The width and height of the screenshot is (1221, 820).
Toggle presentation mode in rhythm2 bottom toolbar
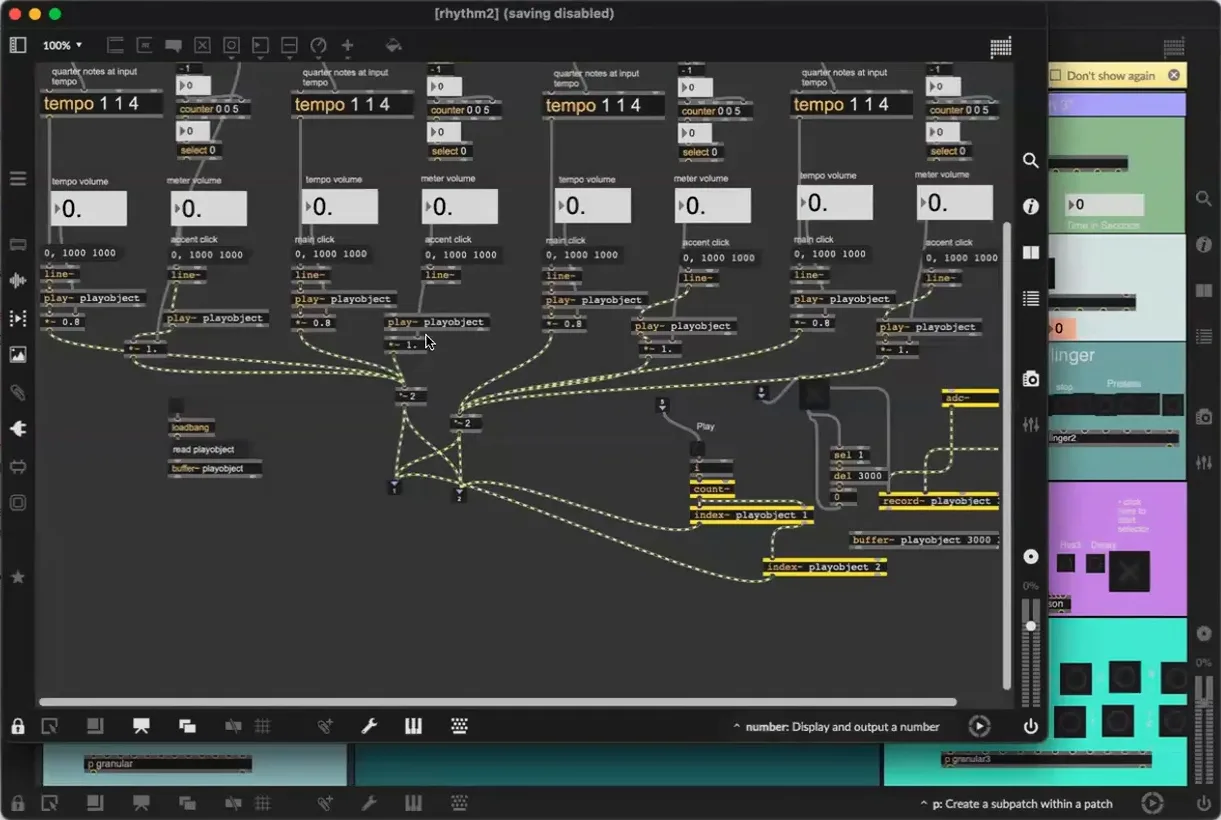pos(141,726)
